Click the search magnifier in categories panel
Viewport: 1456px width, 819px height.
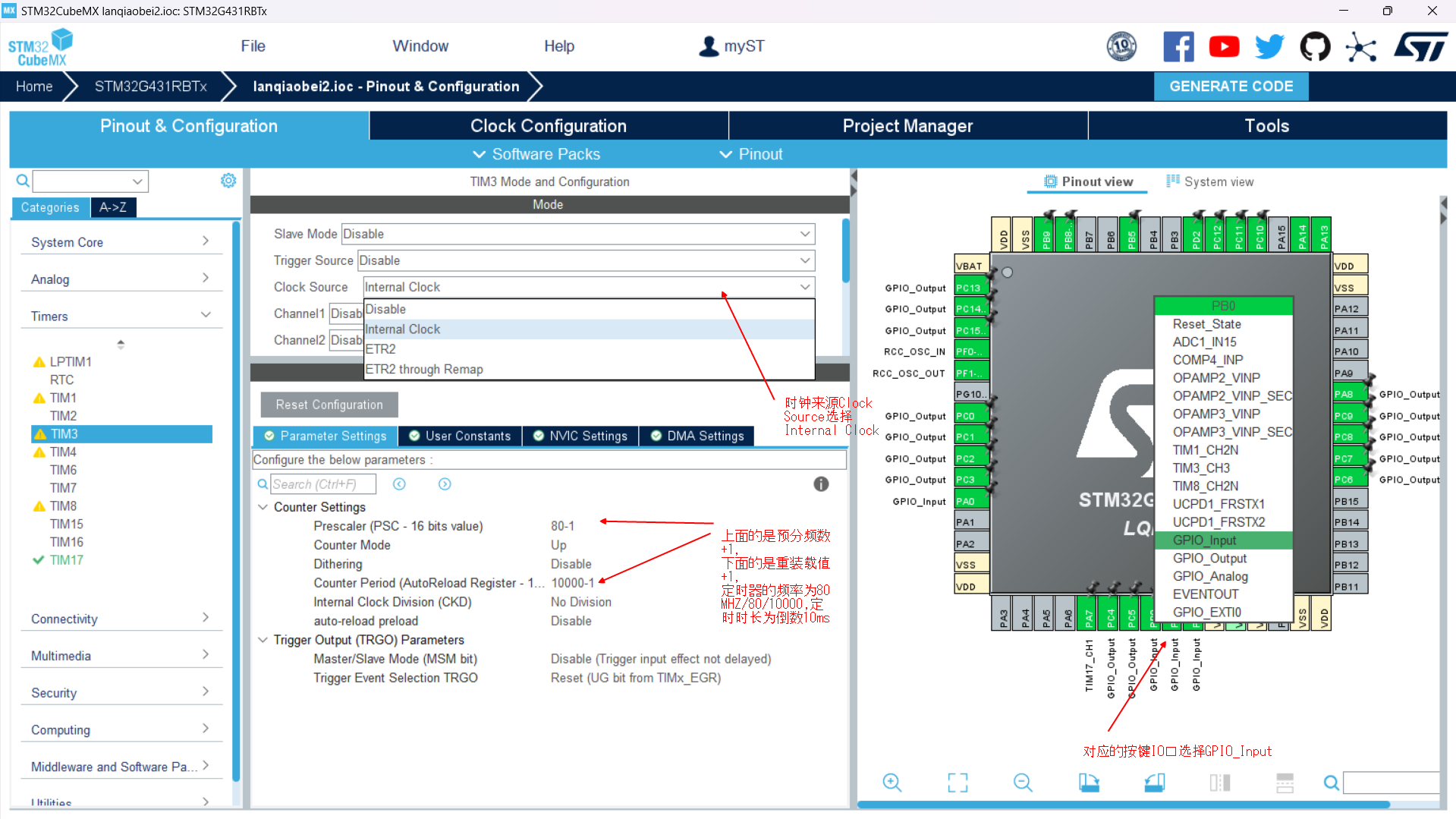(23, 181)
